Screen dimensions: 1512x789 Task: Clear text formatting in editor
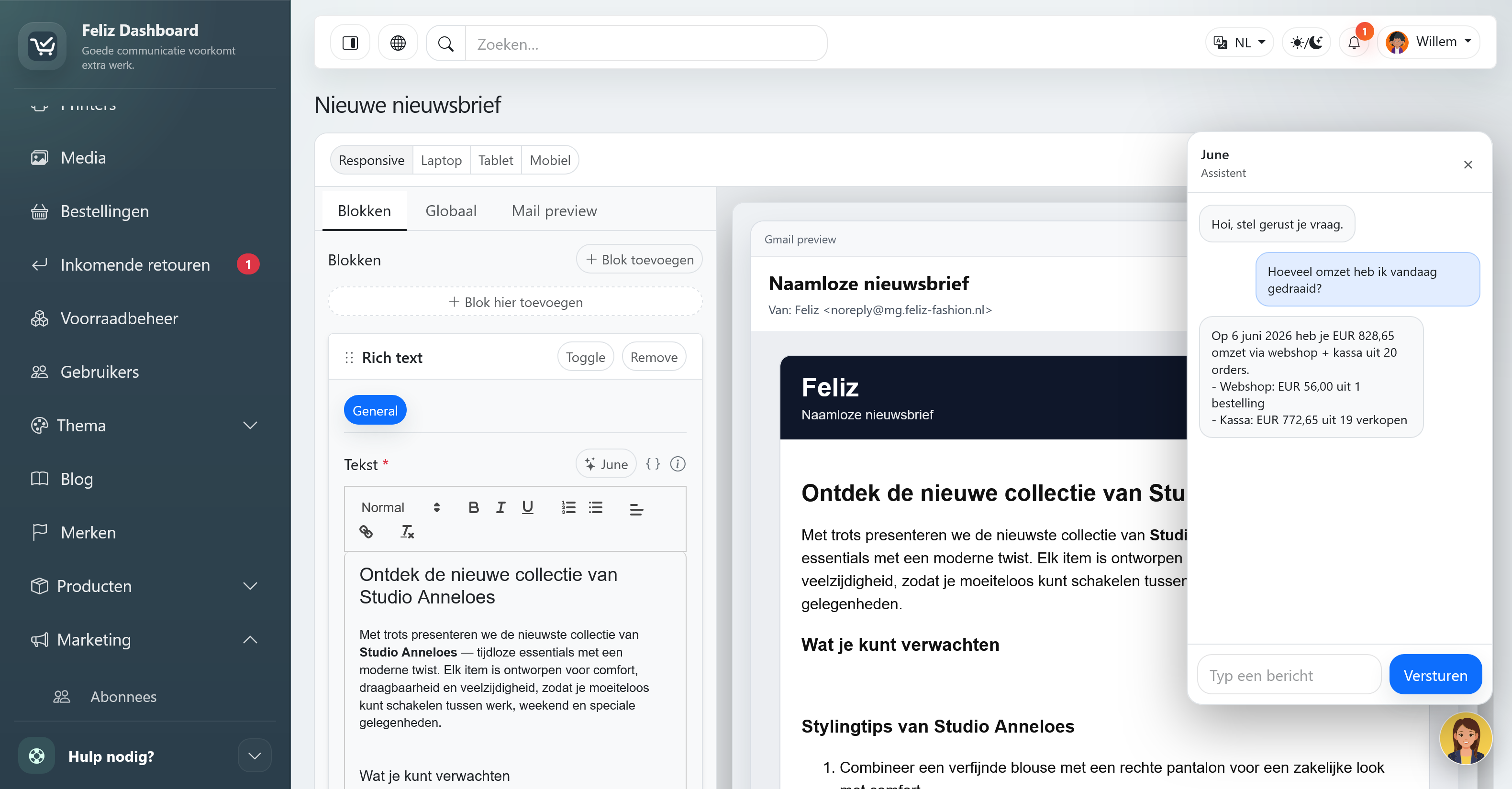coord(407,532)
